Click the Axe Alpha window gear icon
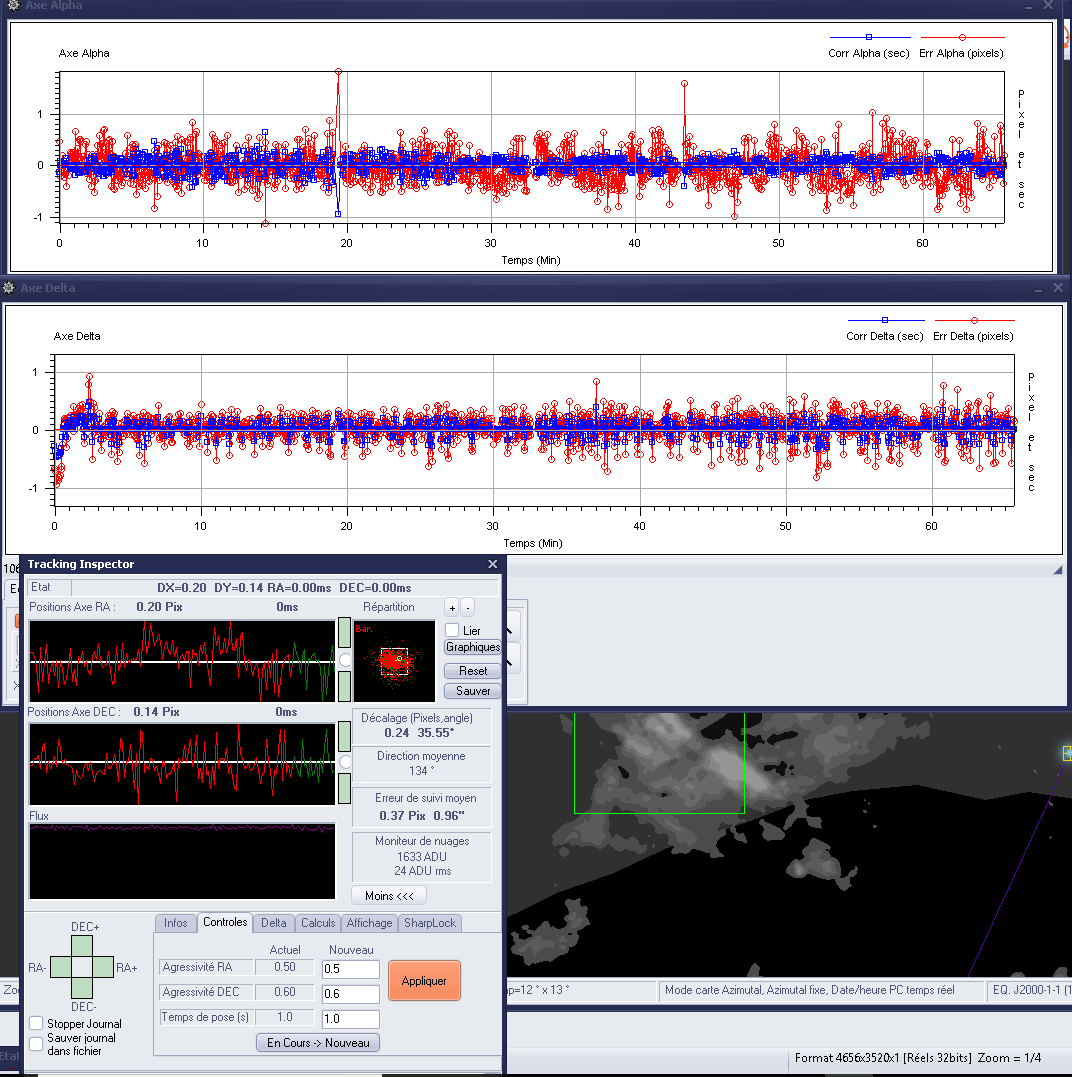Viewport: 1072px width, 1077px height. click(x=12, y=6)
